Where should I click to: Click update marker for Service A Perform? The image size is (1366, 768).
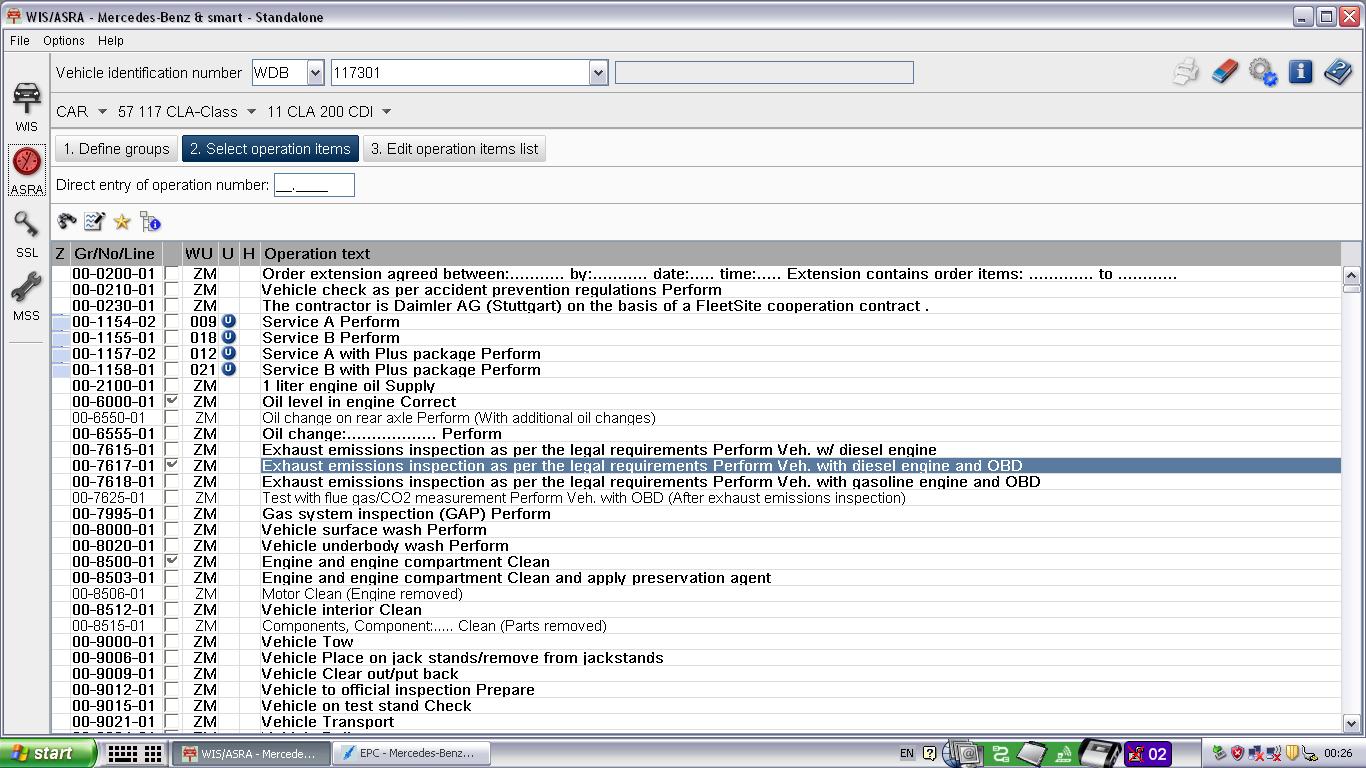coord(228,321)
